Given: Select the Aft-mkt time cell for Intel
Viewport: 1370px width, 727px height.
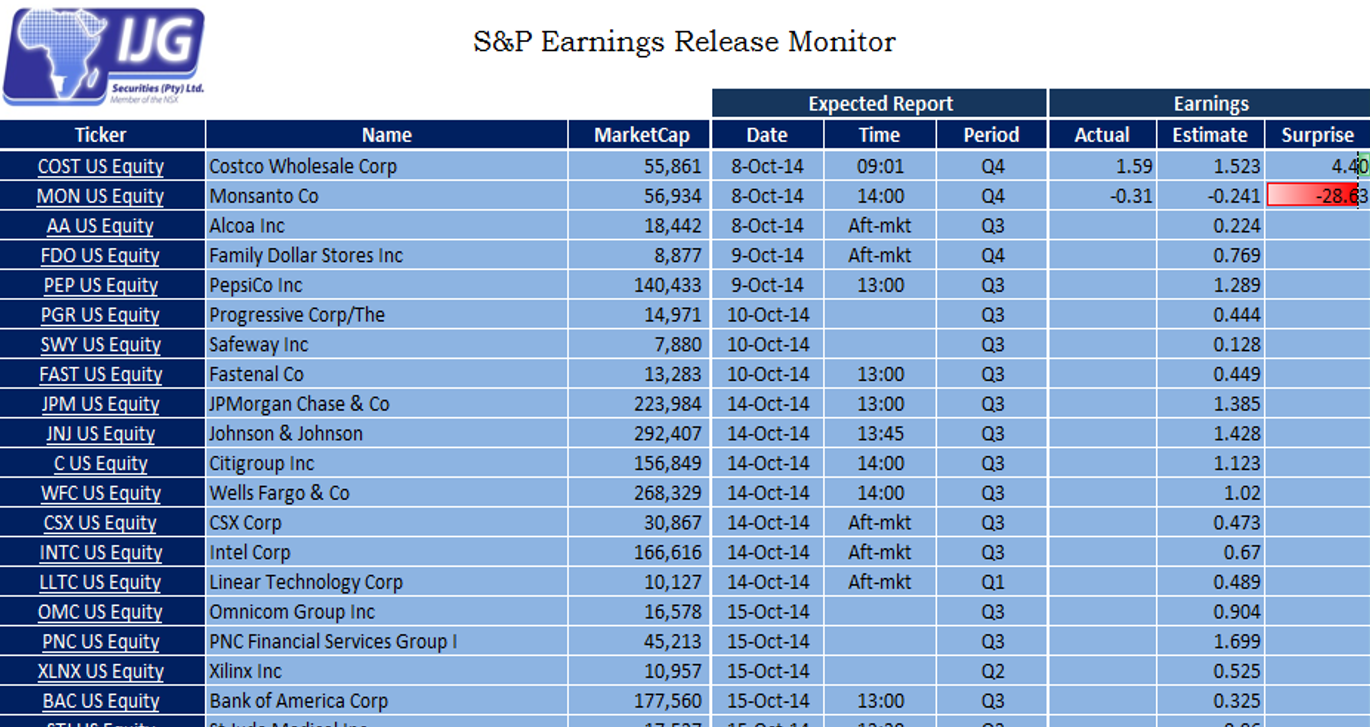Looking at the screenshot, I should [x=879, y=553].
